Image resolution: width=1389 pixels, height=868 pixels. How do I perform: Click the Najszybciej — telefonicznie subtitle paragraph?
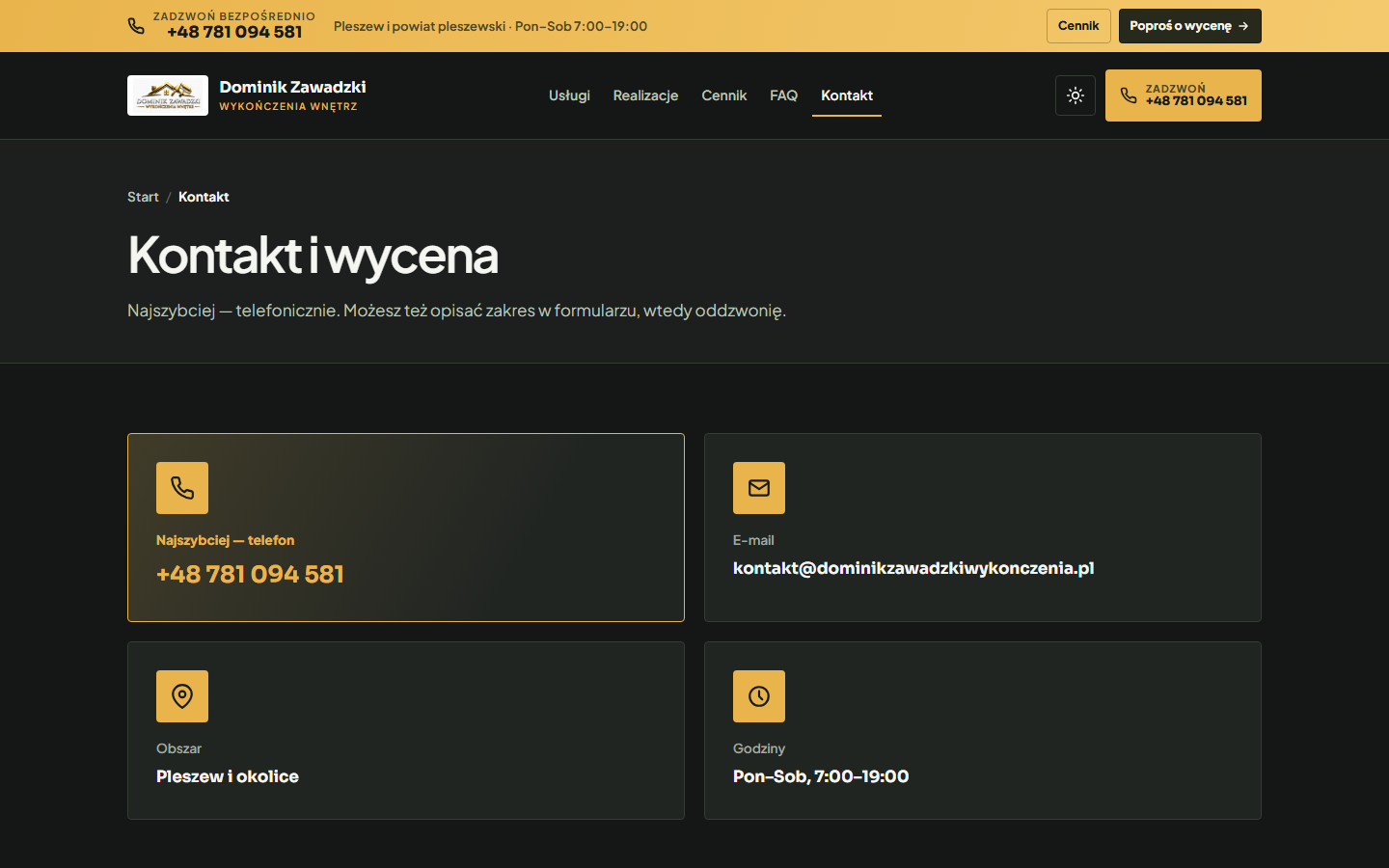pyautogui.click(x=456, y=311)
